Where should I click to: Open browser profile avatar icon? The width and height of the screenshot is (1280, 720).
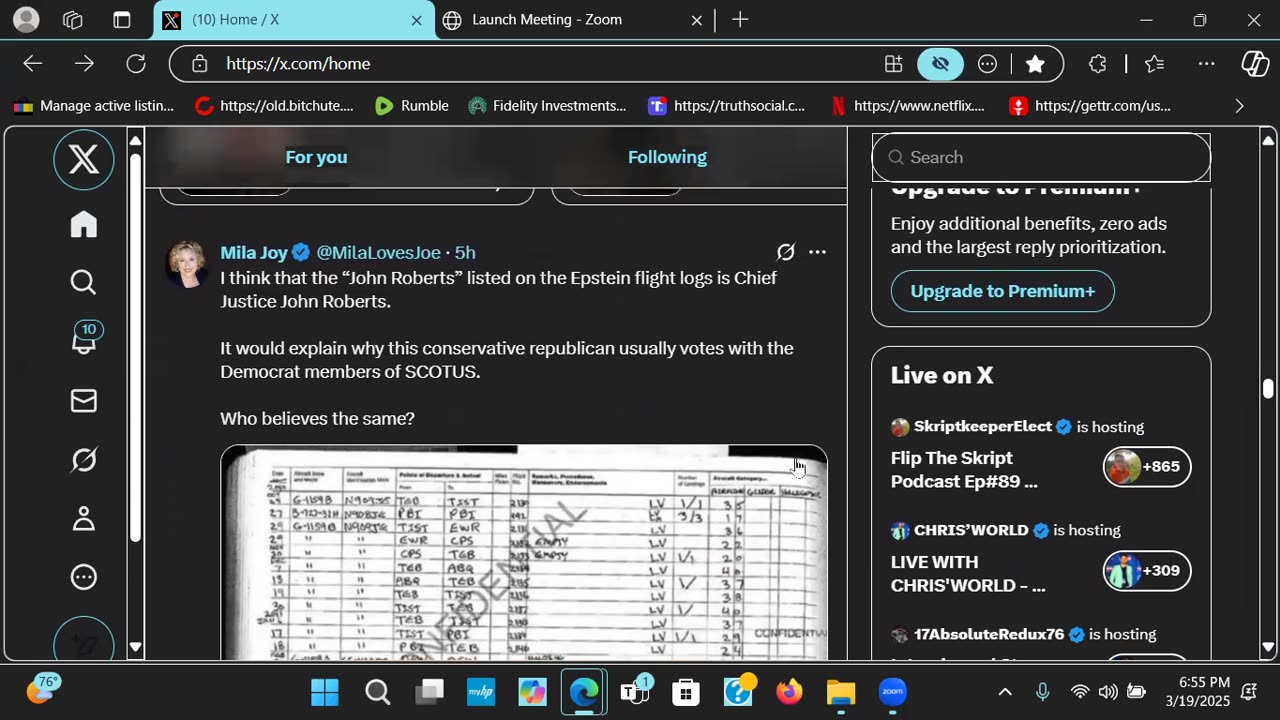[26, 20]
